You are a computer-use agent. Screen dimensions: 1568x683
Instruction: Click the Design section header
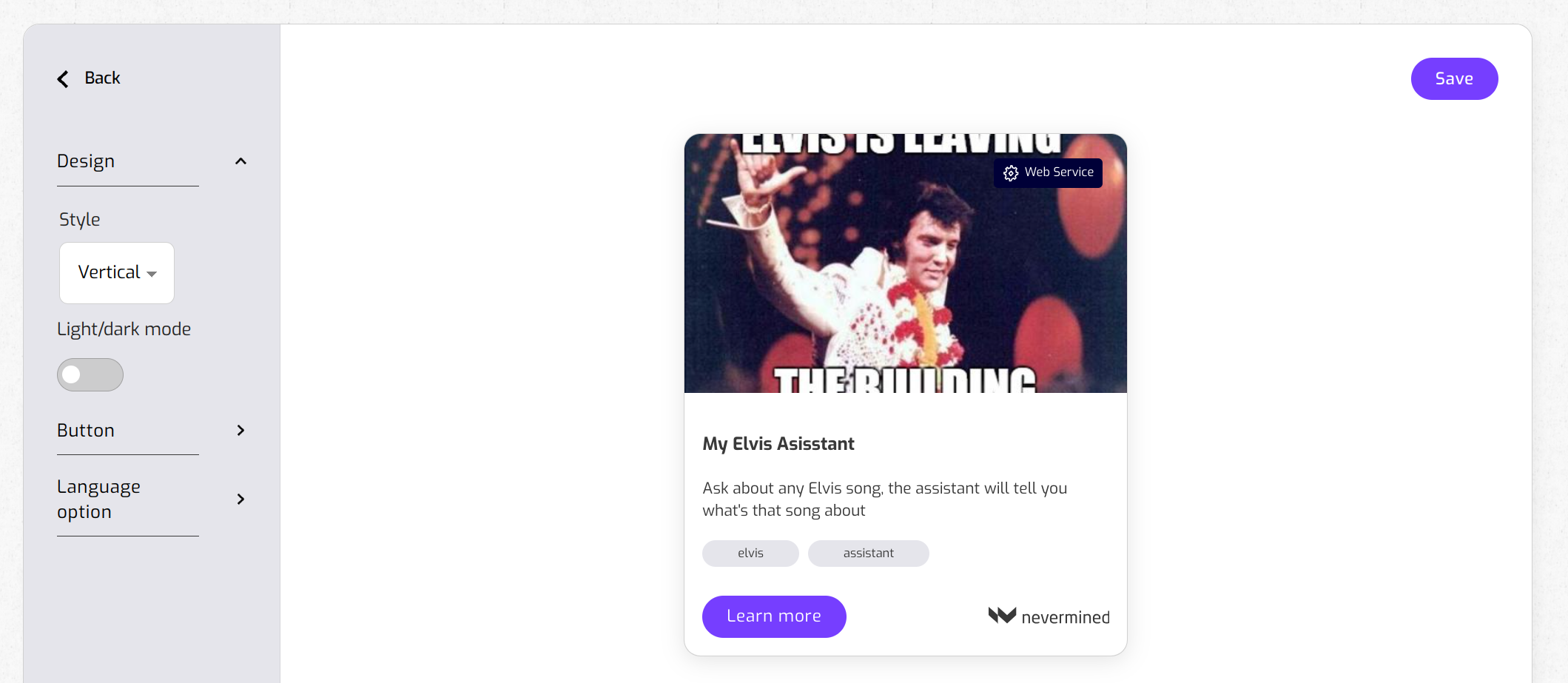click(152, 161)
